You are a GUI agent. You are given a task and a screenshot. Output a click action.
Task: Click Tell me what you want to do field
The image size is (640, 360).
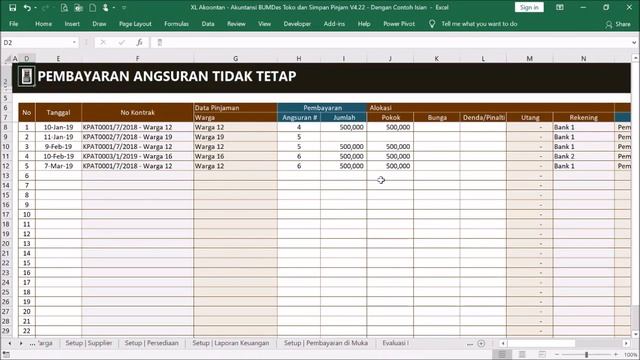point(479,24)
